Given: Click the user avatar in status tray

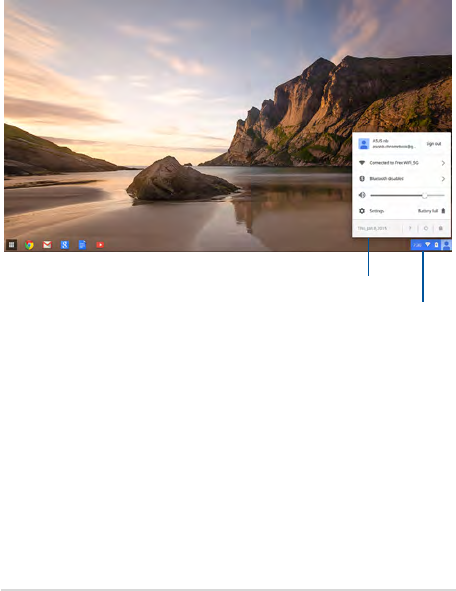Looking at the screenshot, I should click(446, 245).
